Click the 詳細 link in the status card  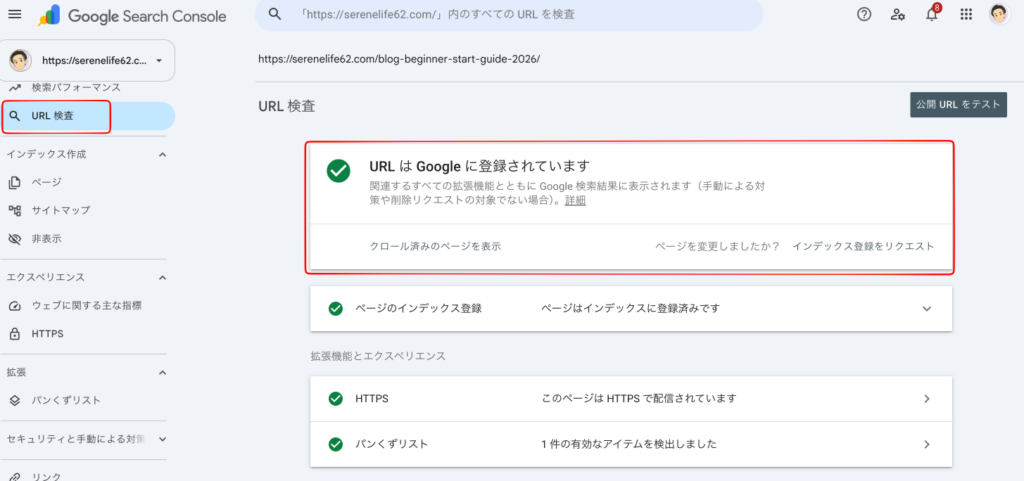575,201
